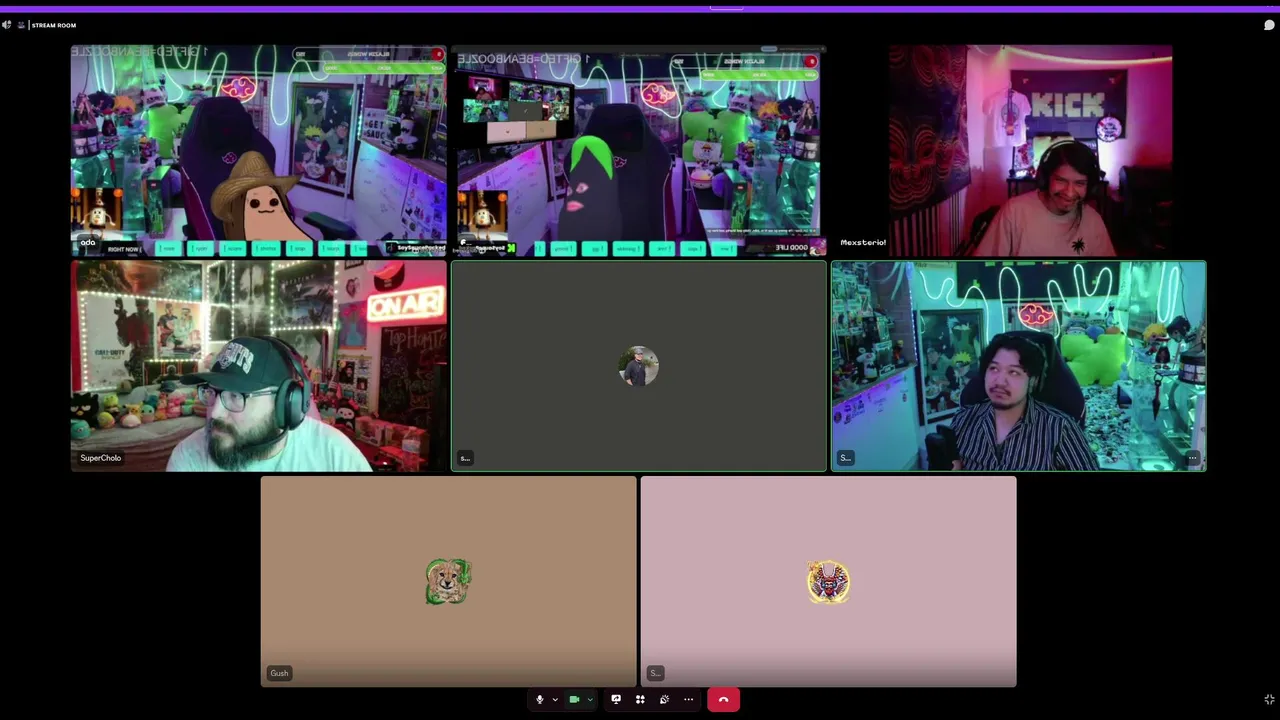Image resolution: width=1280 pixels, height=720 pixels.
Task: Mute the microphone
Action: (540, 699)
